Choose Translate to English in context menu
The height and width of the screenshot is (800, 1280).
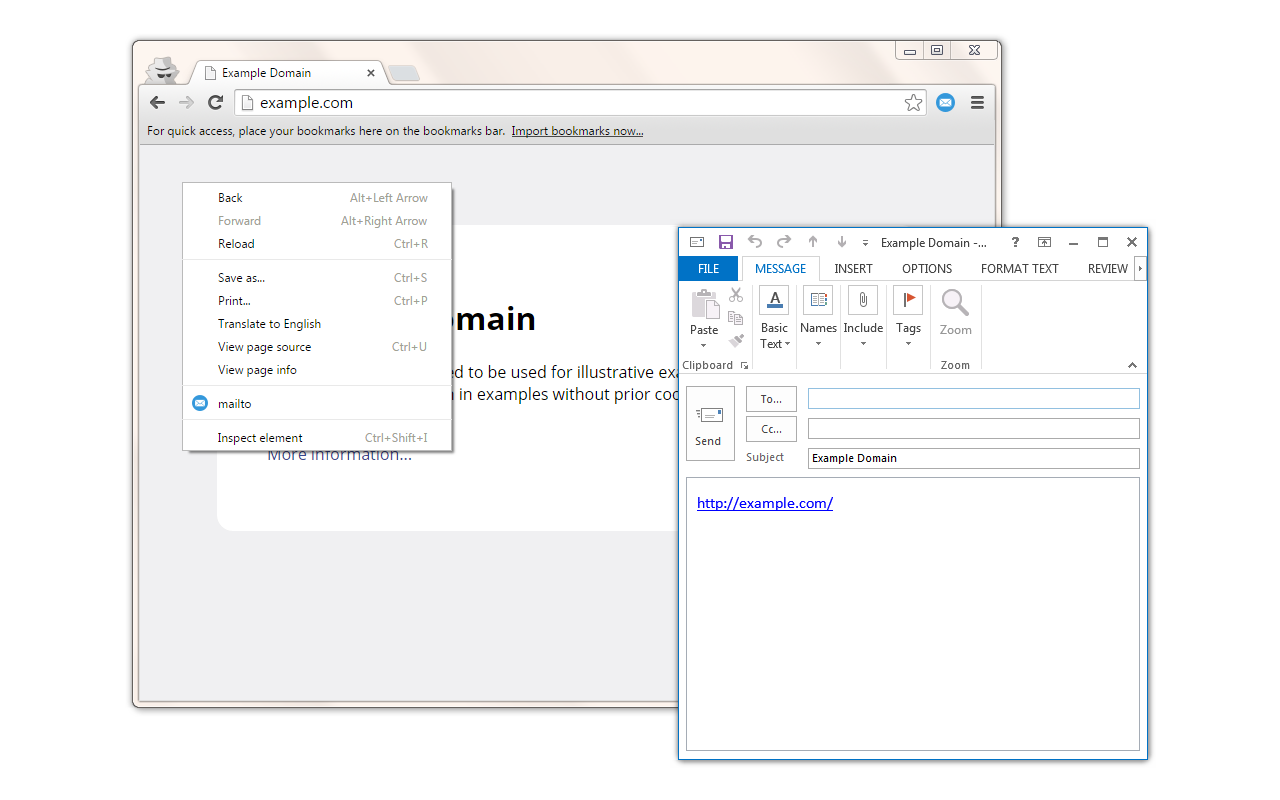317,324
